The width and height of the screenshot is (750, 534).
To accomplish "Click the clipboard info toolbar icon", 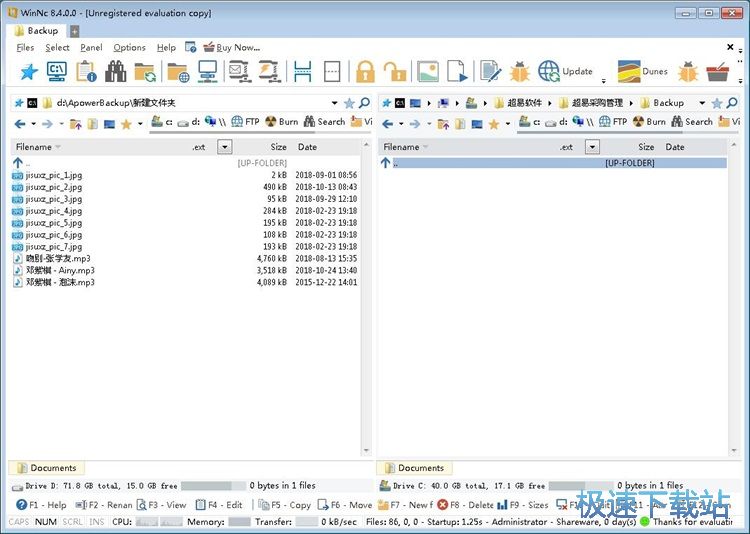I will (x=86, y=71).
